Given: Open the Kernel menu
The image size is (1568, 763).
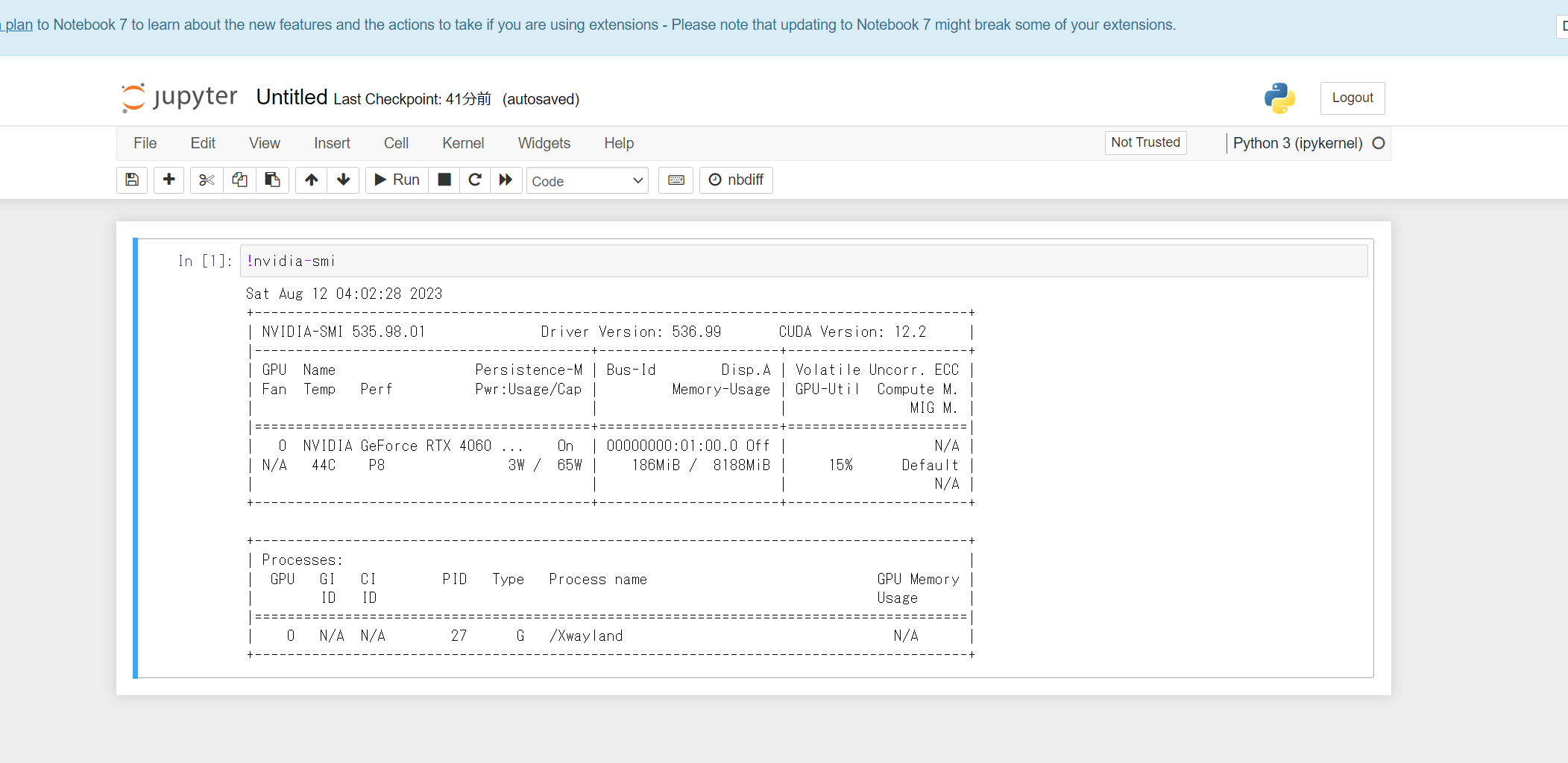Looking at the screenshot, I should click(x=463, y=143).
